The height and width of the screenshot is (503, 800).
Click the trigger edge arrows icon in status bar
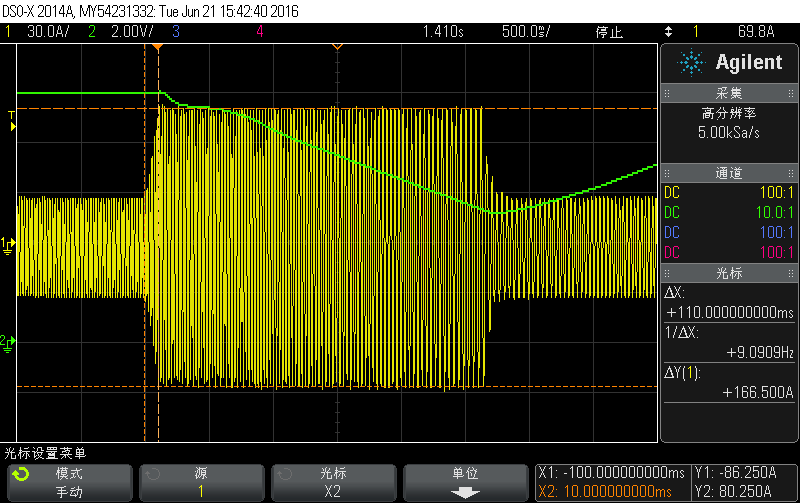tap(667, 32)
